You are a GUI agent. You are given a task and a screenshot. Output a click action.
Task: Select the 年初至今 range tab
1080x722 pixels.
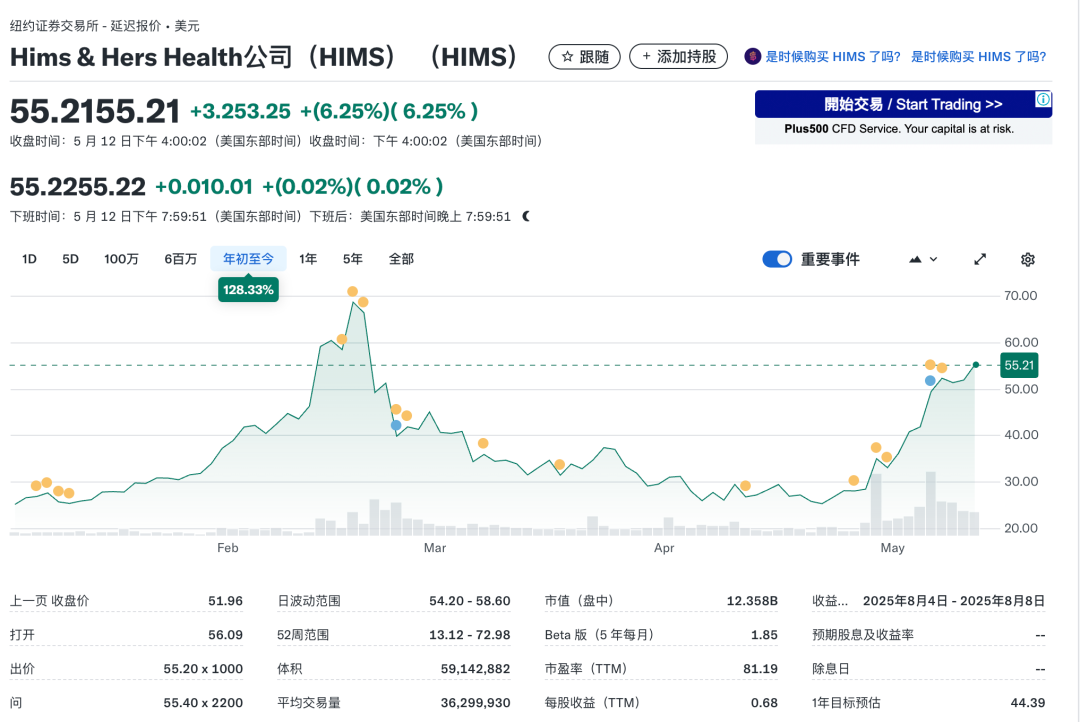(248, 259)
